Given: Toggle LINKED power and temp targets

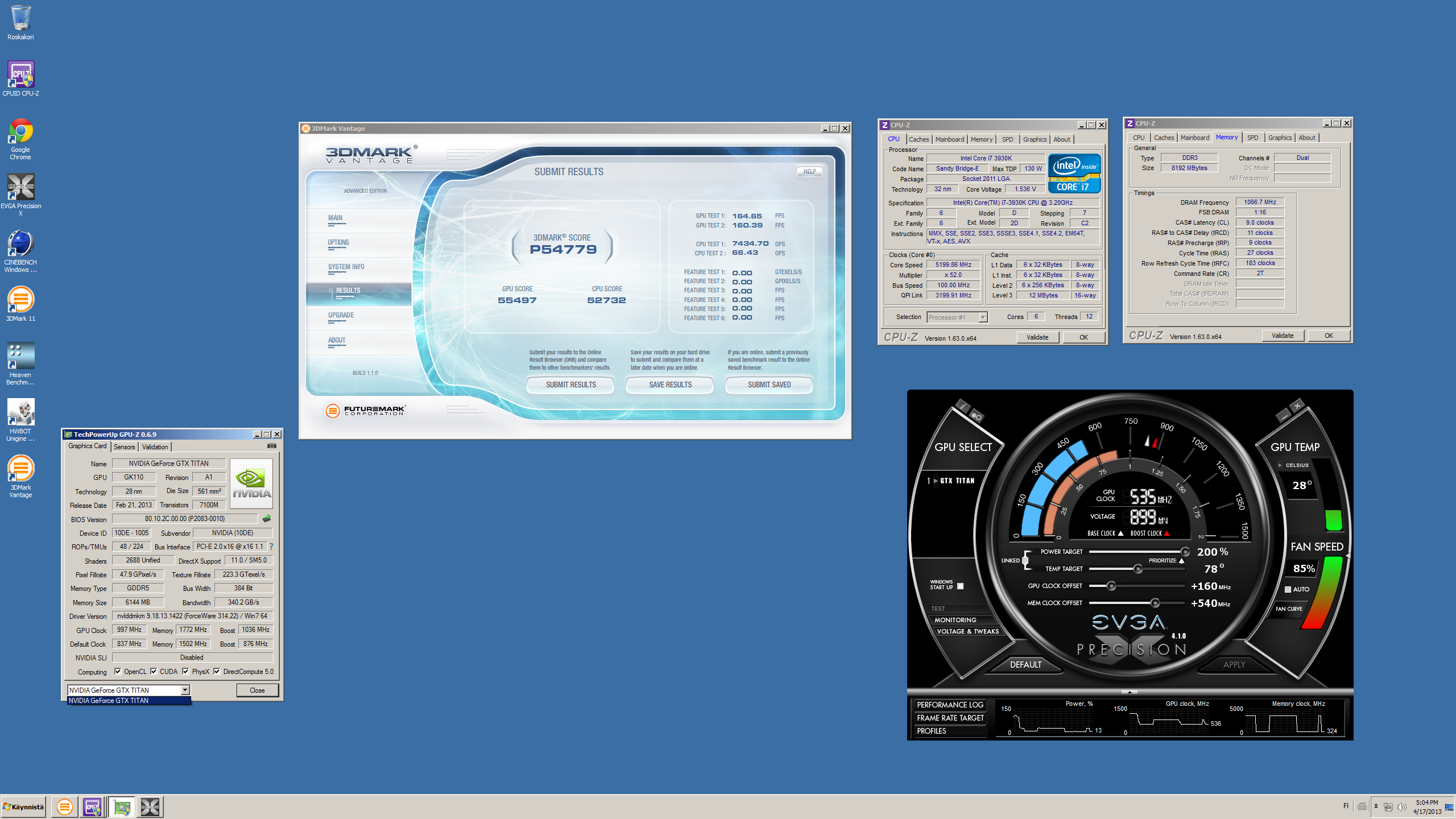Looking at the screenshot, I should 1025,560.
